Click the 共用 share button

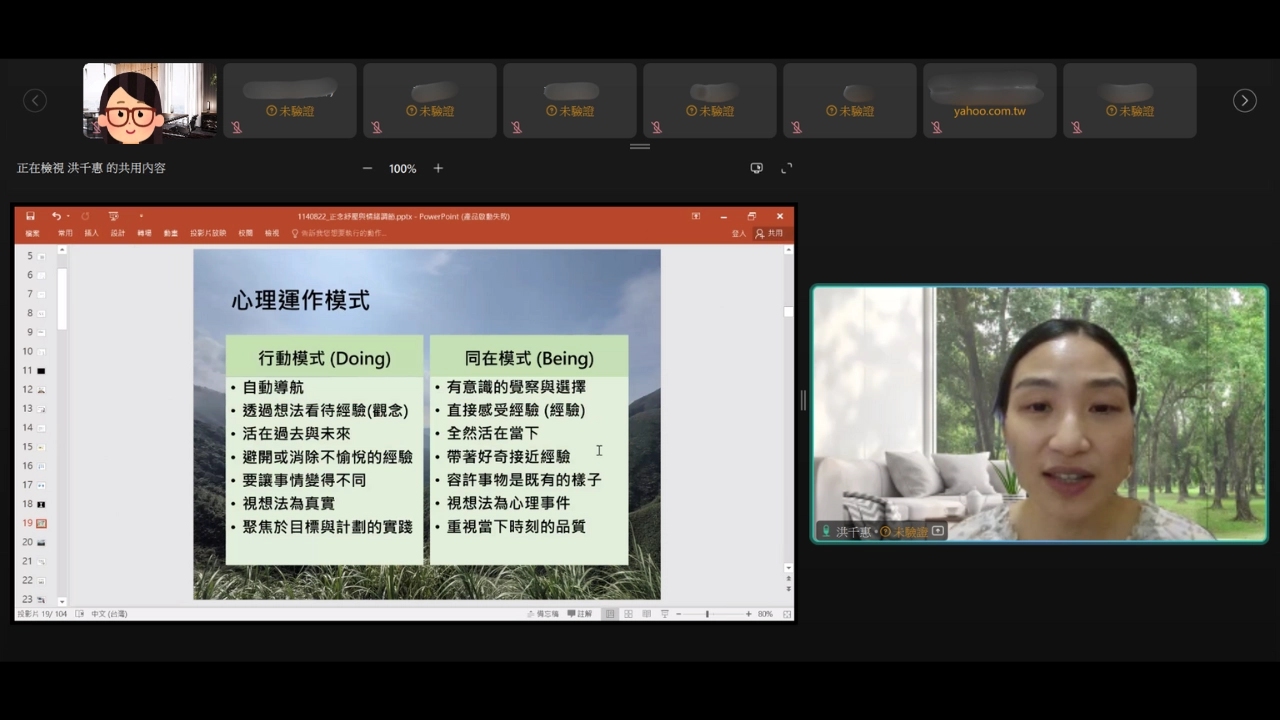pos(770,233)
